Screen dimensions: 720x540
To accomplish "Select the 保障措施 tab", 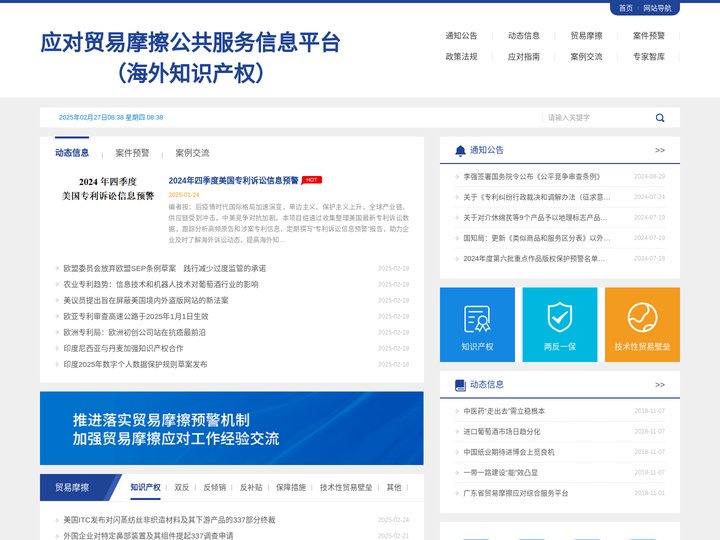I will click(x=291, y=488).
